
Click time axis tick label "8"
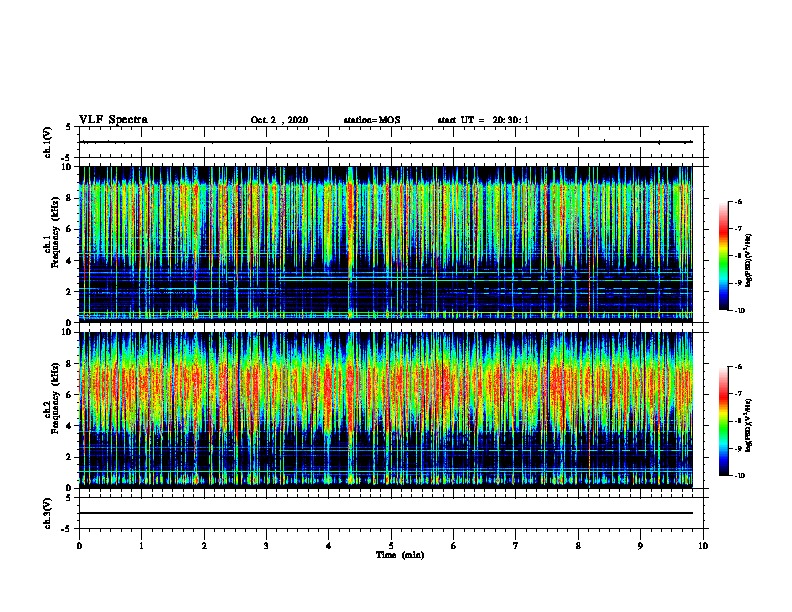578,546
